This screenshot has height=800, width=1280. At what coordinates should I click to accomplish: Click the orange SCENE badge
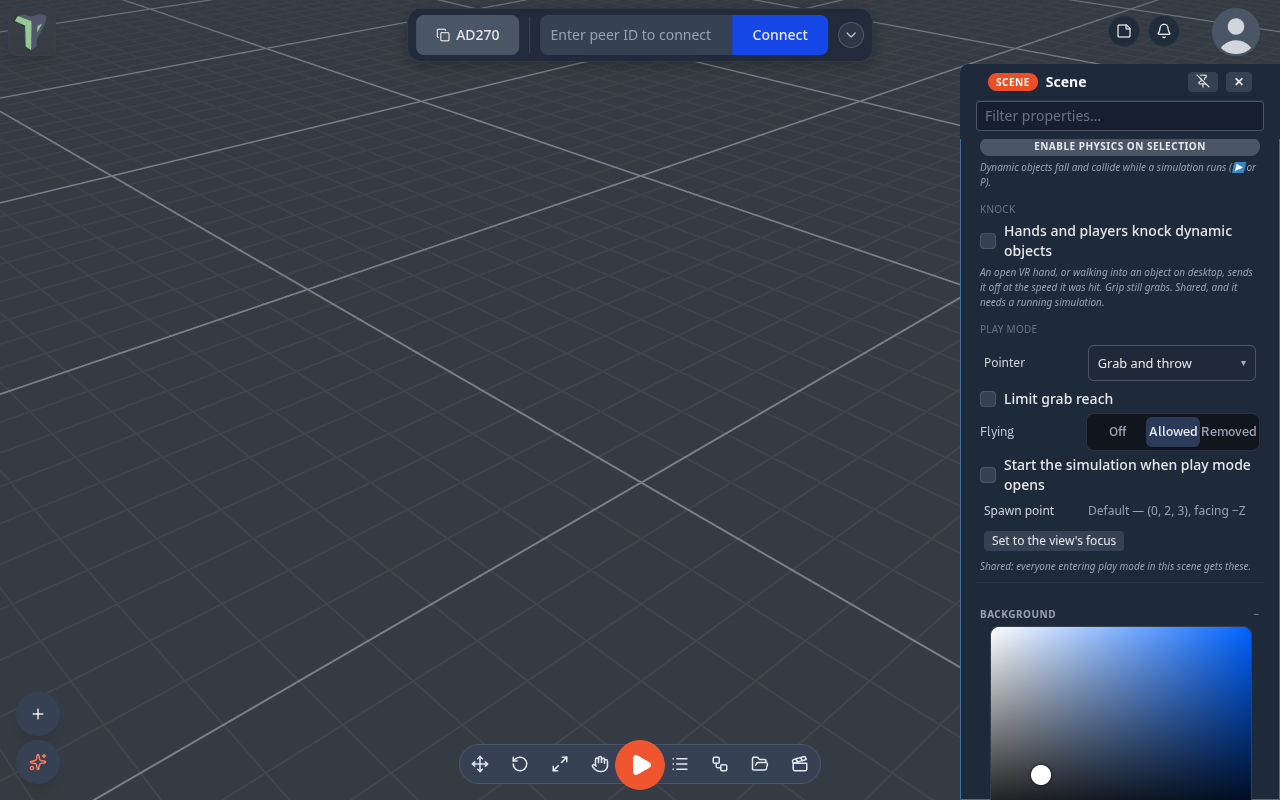pos(1013,82)
